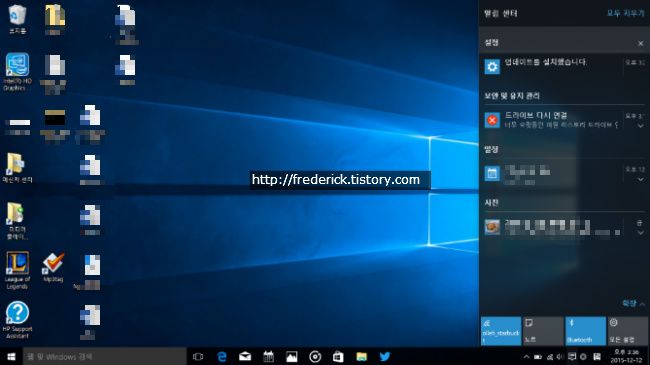Open the Mail app on the taskbar
650x365 pixels.
pyautogui.click(x=245, y=357)
